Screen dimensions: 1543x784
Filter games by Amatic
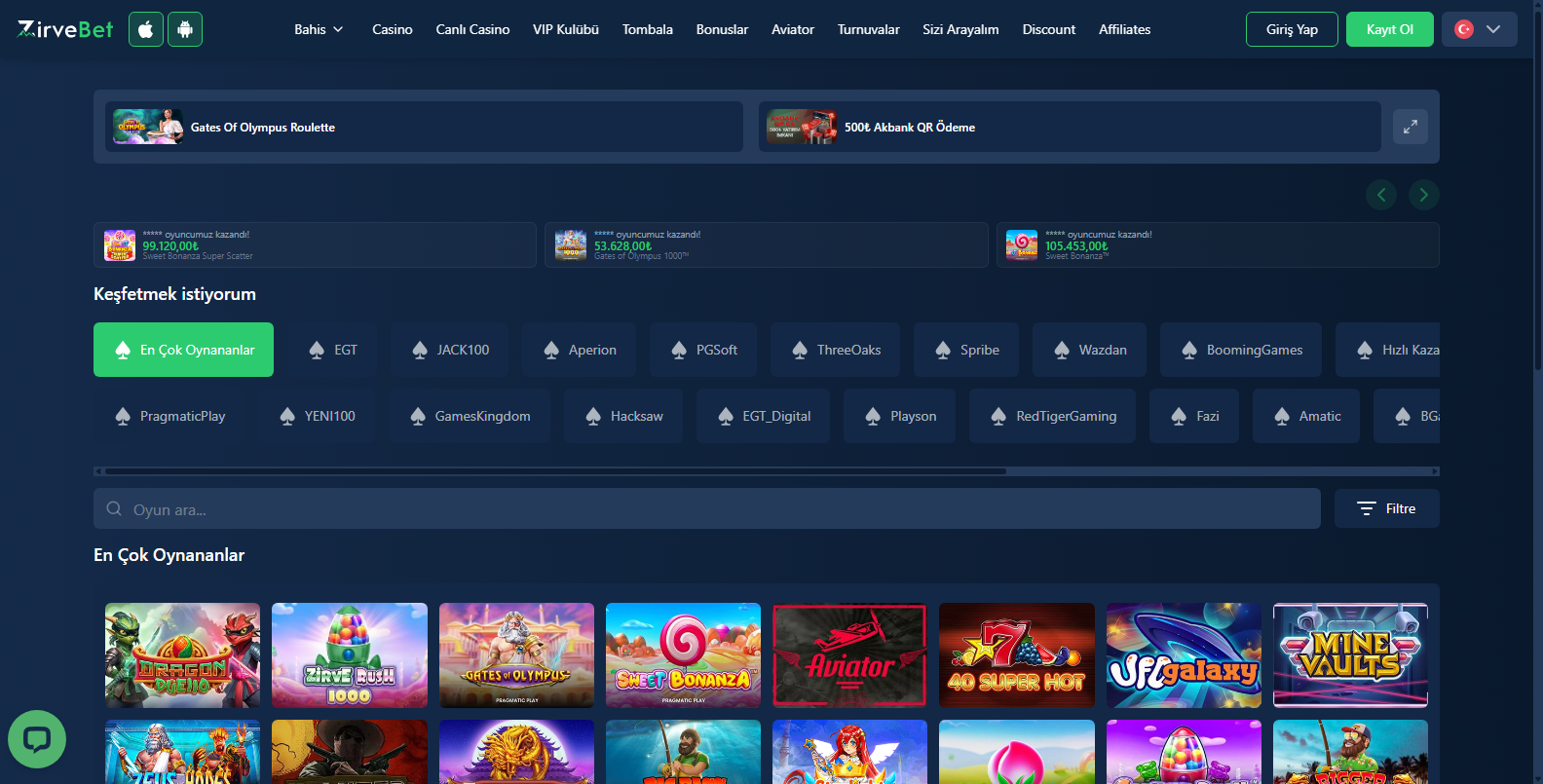pos(1306,416)
